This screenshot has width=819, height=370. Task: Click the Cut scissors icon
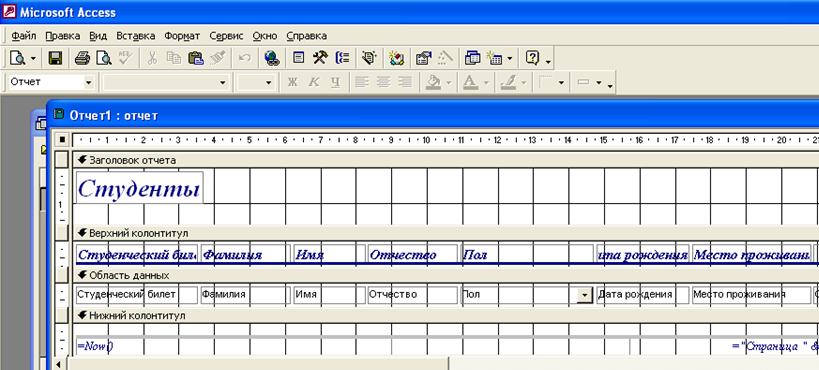click(151, 57)
